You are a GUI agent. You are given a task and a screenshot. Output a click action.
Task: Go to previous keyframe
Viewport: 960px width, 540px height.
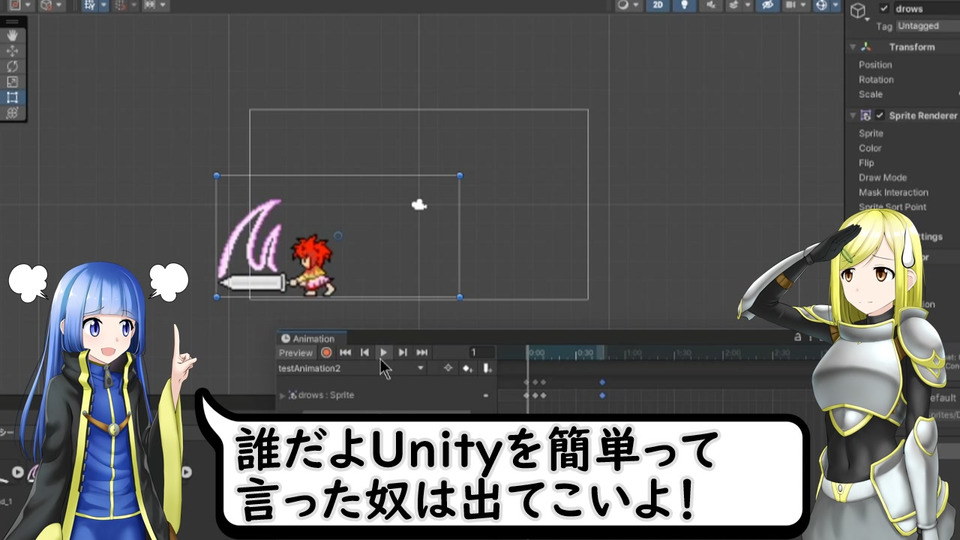(365, 353)
